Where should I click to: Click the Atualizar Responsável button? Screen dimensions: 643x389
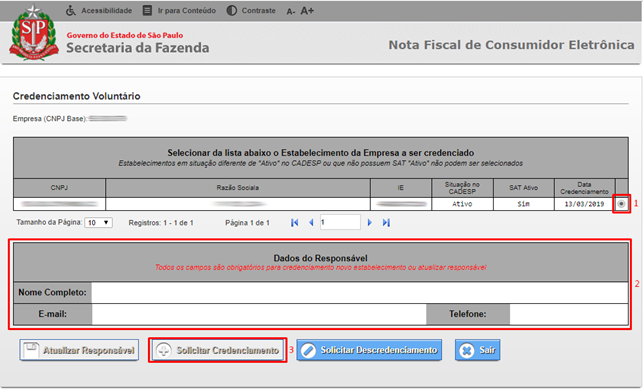click(x=79, y=350)
